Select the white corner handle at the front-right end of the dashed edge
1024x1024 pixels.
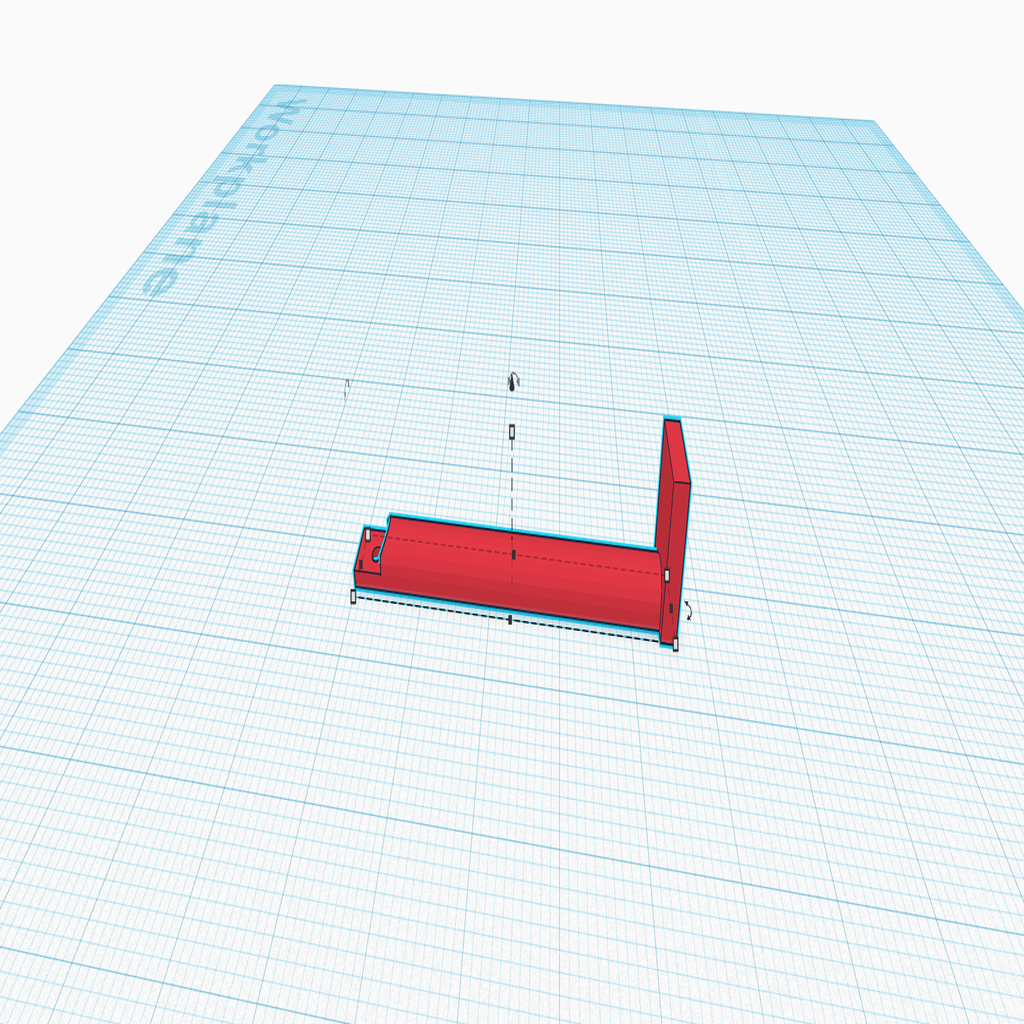[675, 645]
